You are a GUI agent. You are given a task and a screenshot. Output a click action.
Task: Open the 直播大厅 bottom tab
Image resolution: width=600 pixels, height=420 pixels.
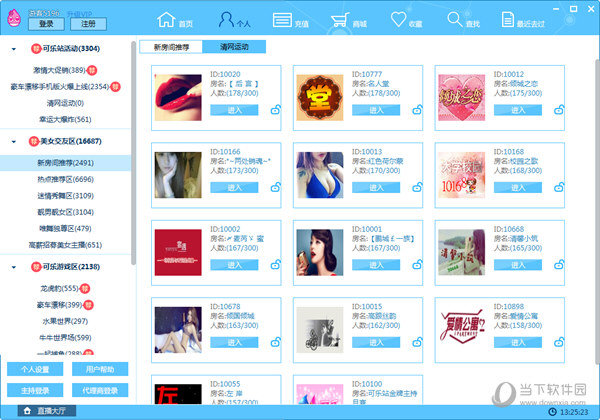tap(47, 411)
